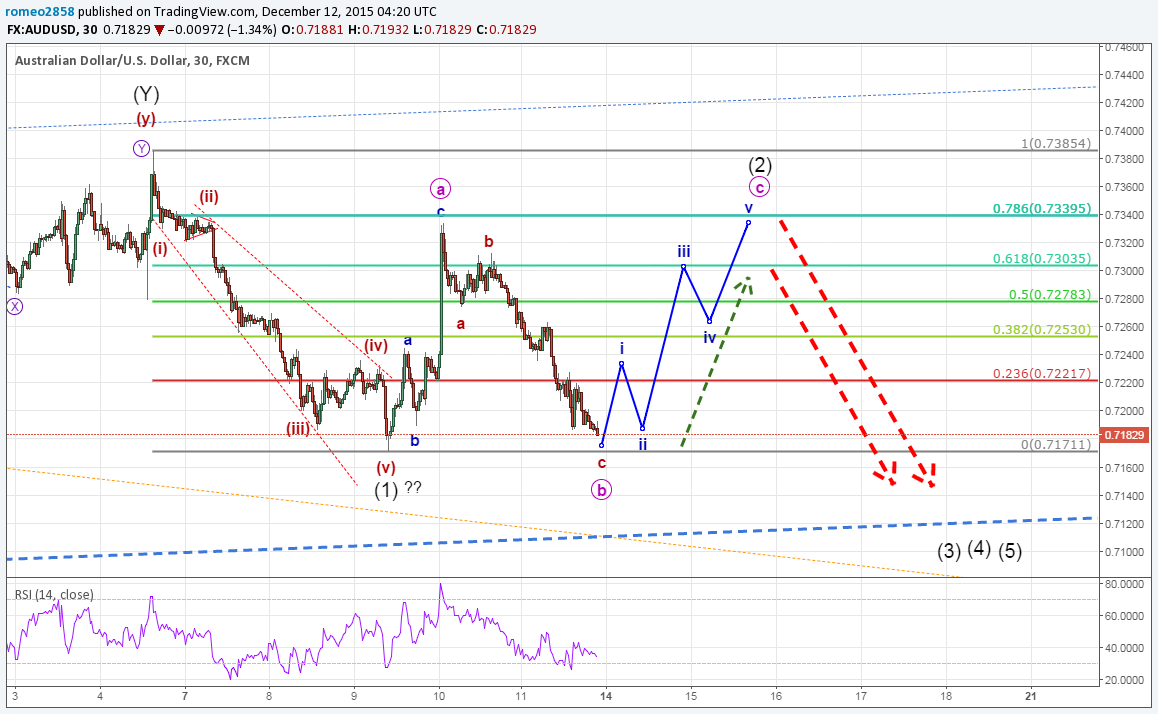Select the L:0.71829 low value
The image size is (1158, 714).
click(x=442, y=30)
